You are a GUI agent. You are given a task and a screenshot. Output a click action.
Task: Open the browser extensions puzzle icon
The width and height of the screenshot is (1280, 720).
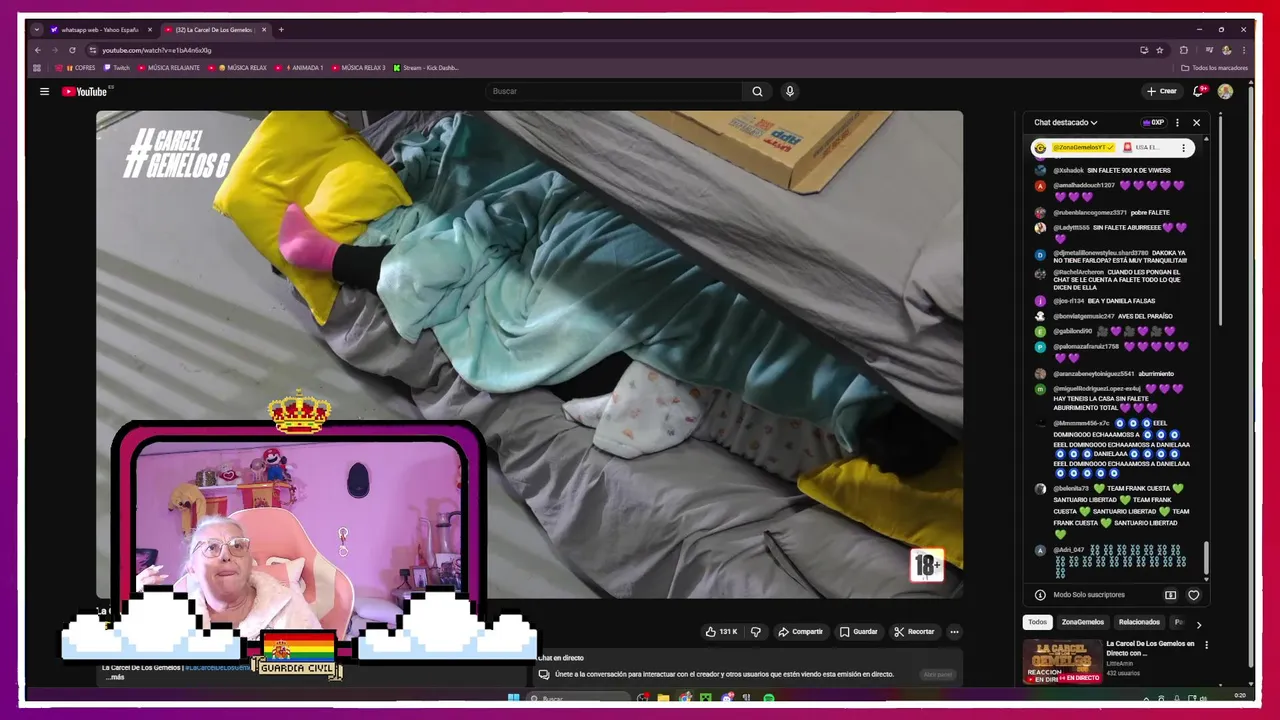(x=1184, y=50)
